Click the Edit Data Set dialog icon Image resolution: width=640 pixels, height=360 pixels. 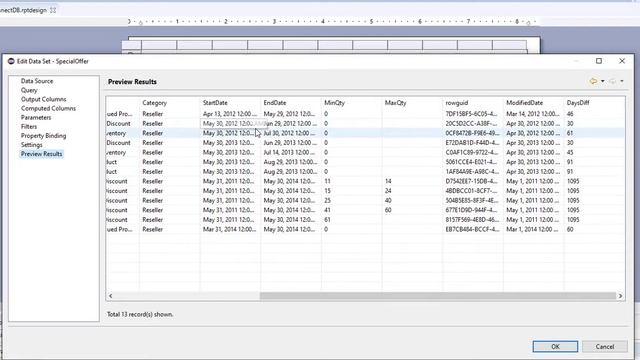point(11,61)
